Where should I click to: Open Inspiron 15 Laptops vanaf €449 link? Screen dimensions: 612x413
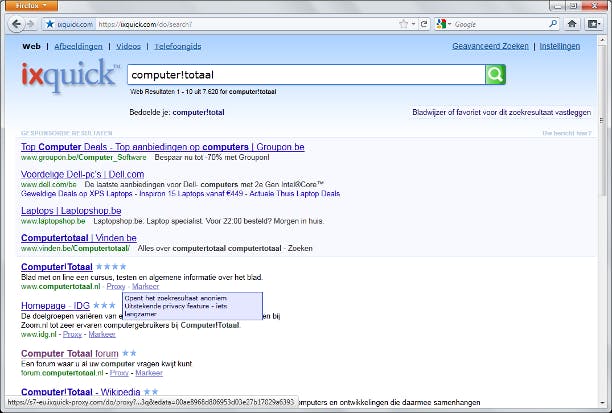[191, 194]
